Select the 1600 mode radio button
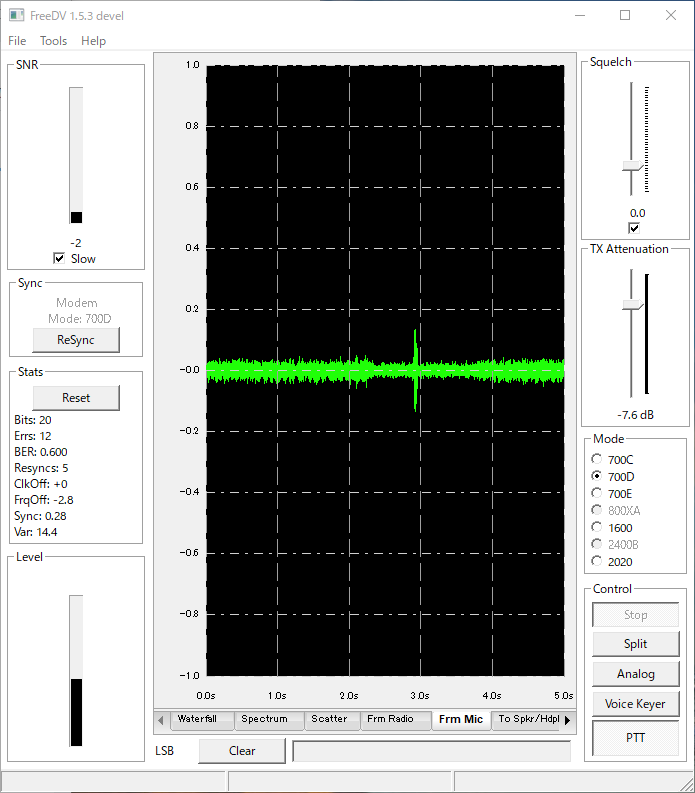 pyautogui.click(x=597, y=527)
